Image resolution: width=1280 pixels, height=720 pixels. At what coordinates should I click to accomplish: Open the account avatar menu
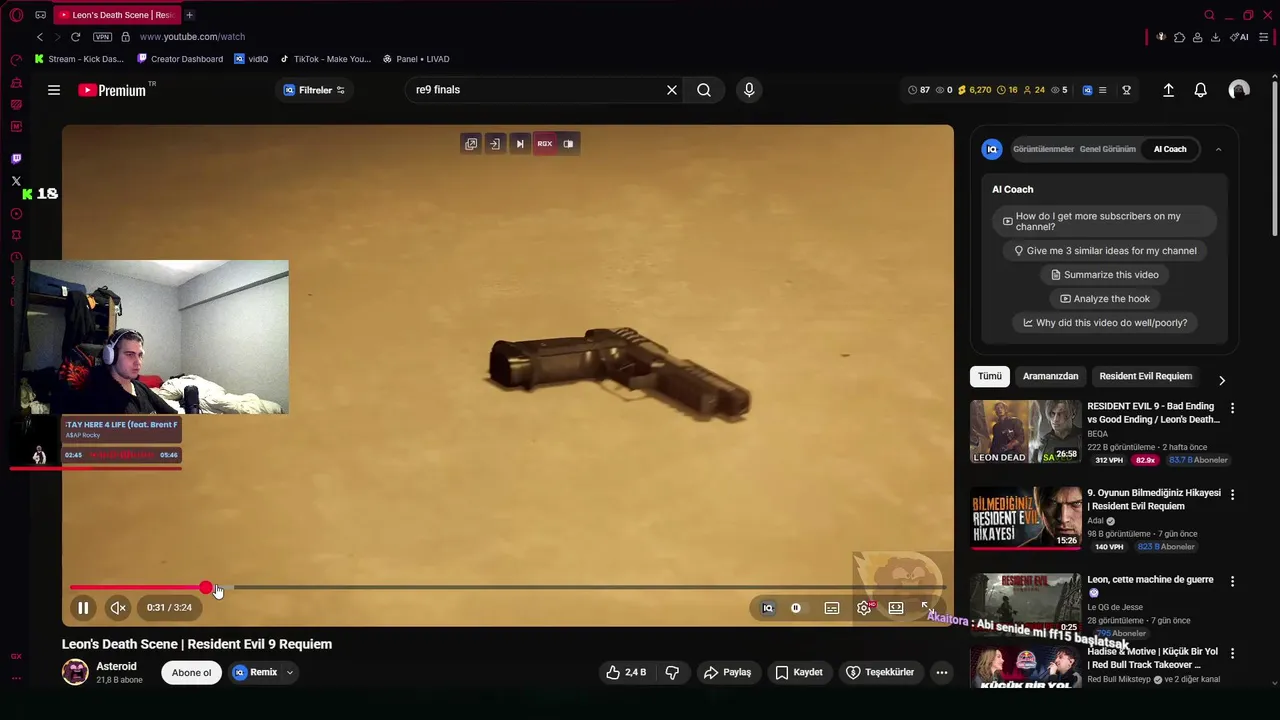click(x=1239, y=90)
